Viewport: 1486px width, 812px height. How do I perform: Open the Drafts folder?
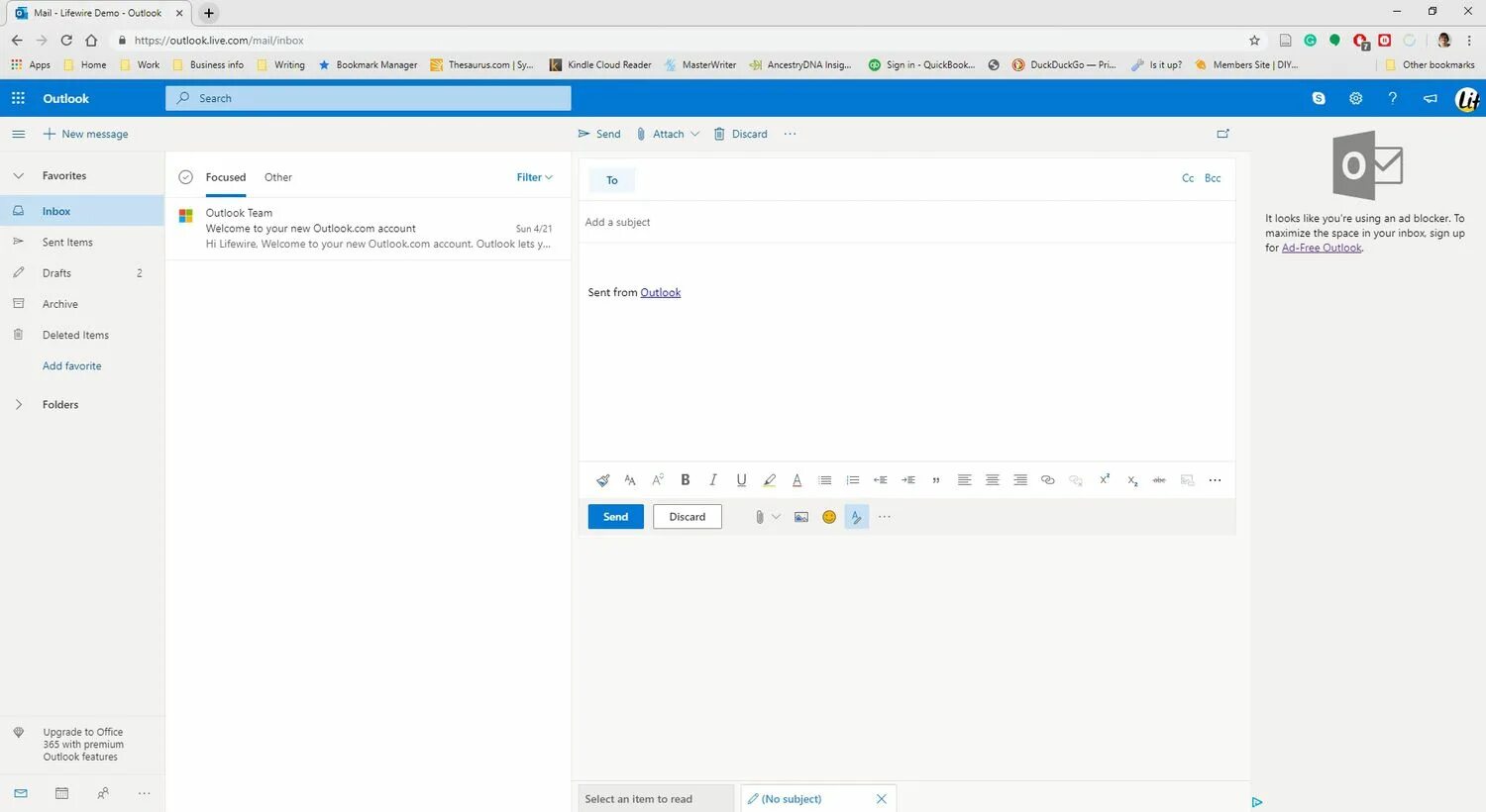click(82, 273)
